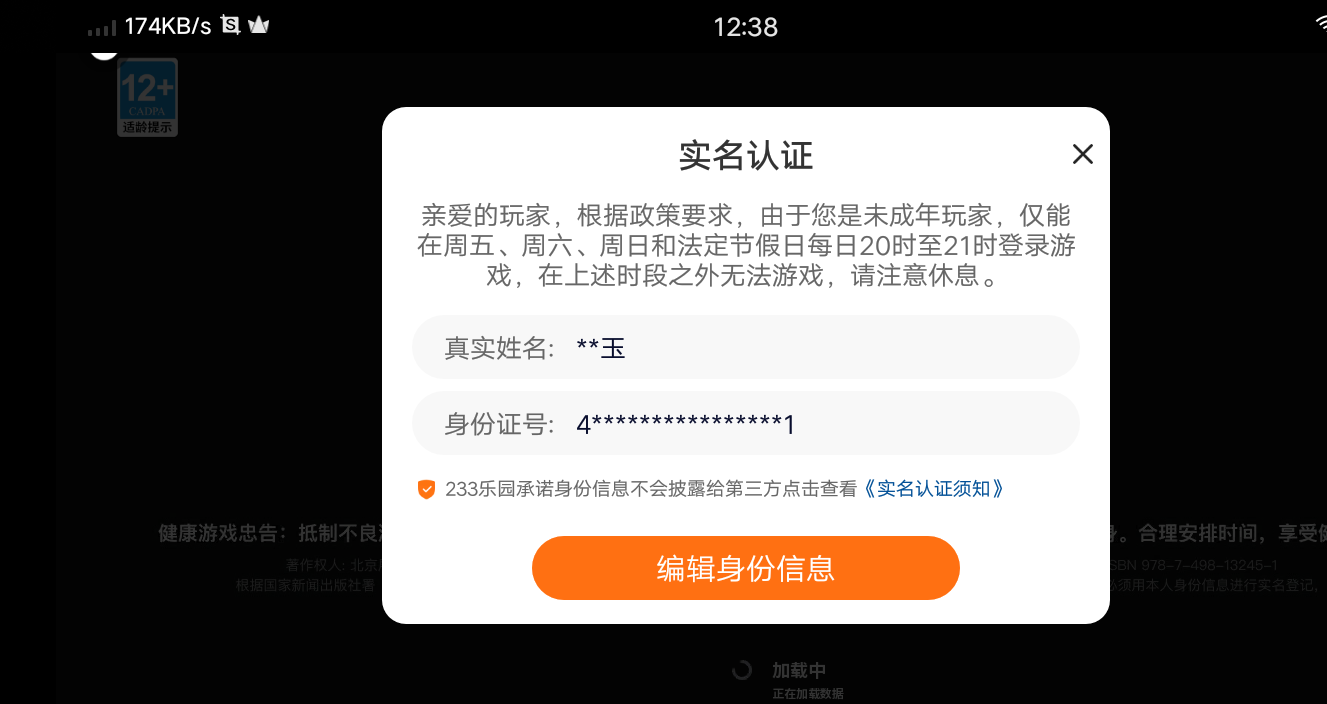Tap the S icon in status bar
This screenshot has width=1327, height=704.
[x=231, y=26]
